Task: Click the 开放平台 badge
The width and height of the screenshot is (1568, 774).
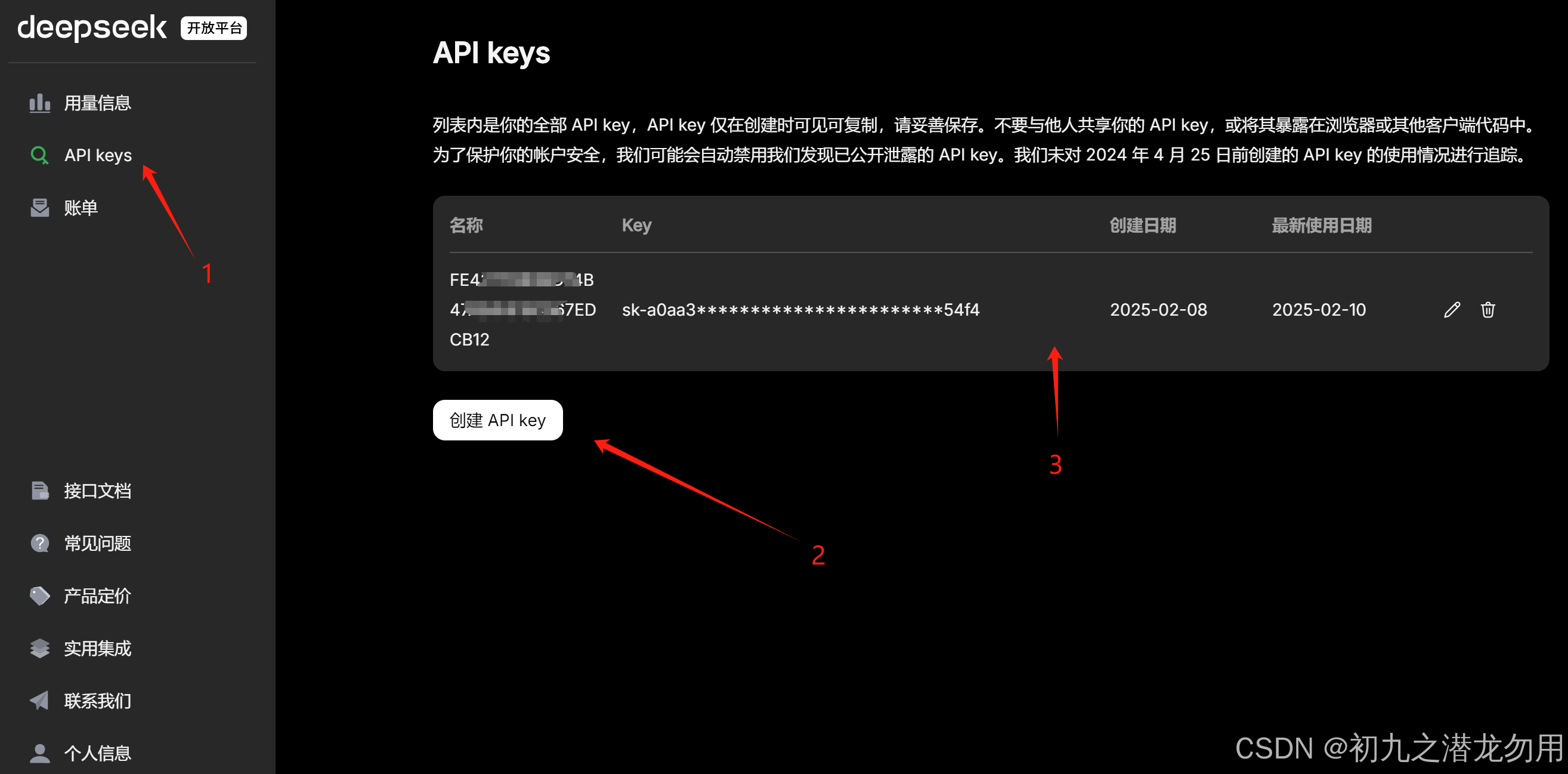Action: [214, 28]
